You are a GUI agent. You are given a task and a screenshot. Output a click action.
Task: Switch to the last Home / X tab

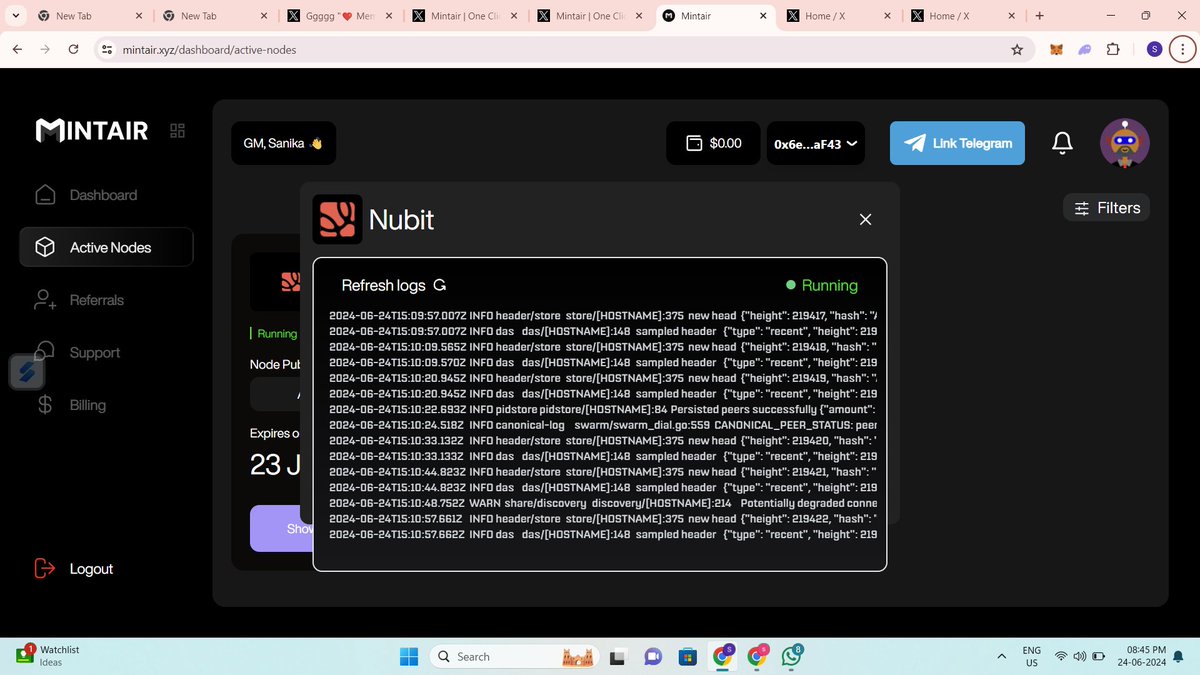click(963, 16)
